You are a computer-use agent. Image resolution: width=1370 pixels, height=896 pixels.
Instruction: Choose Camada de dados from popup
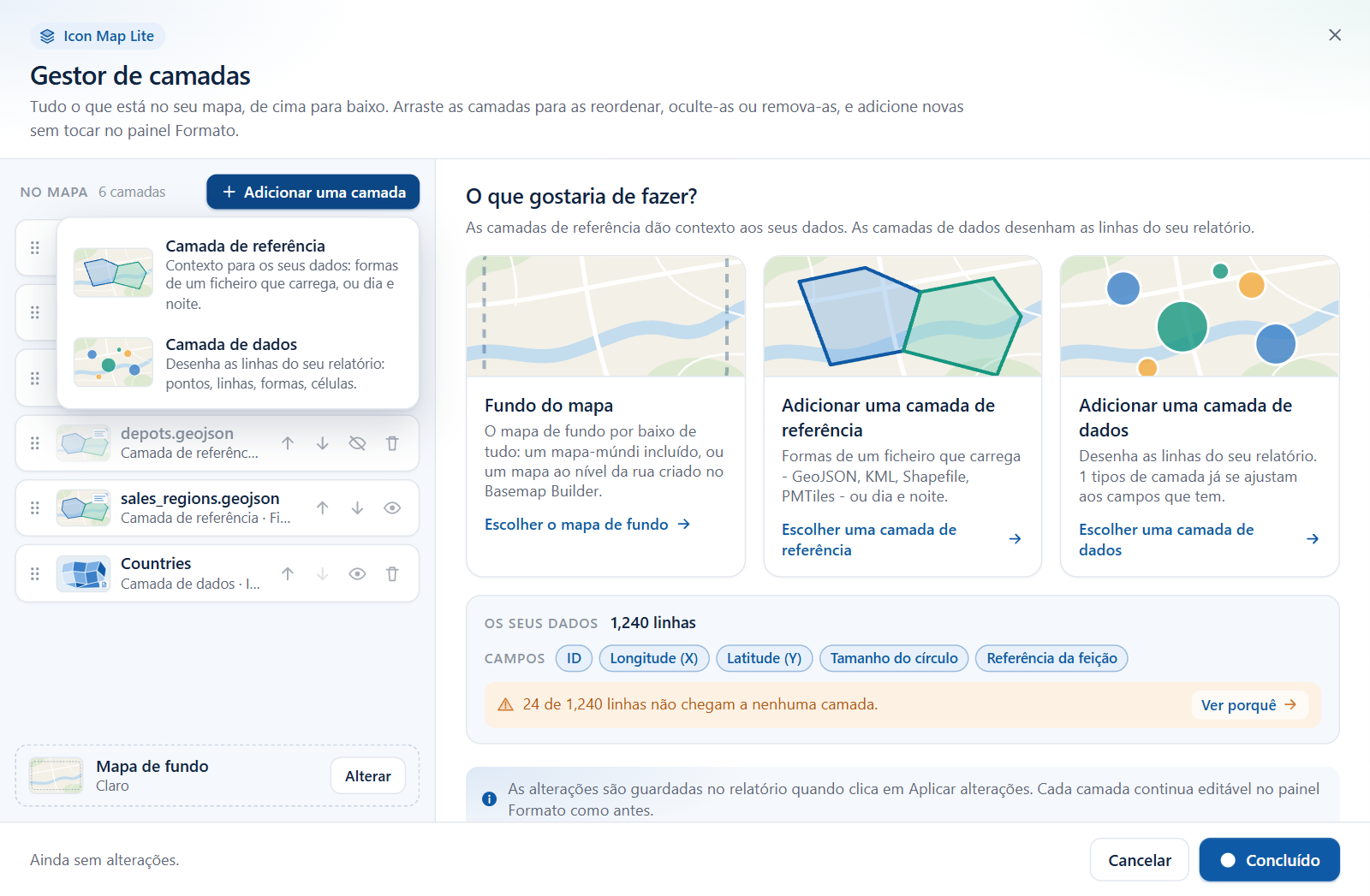pos(238,363)
